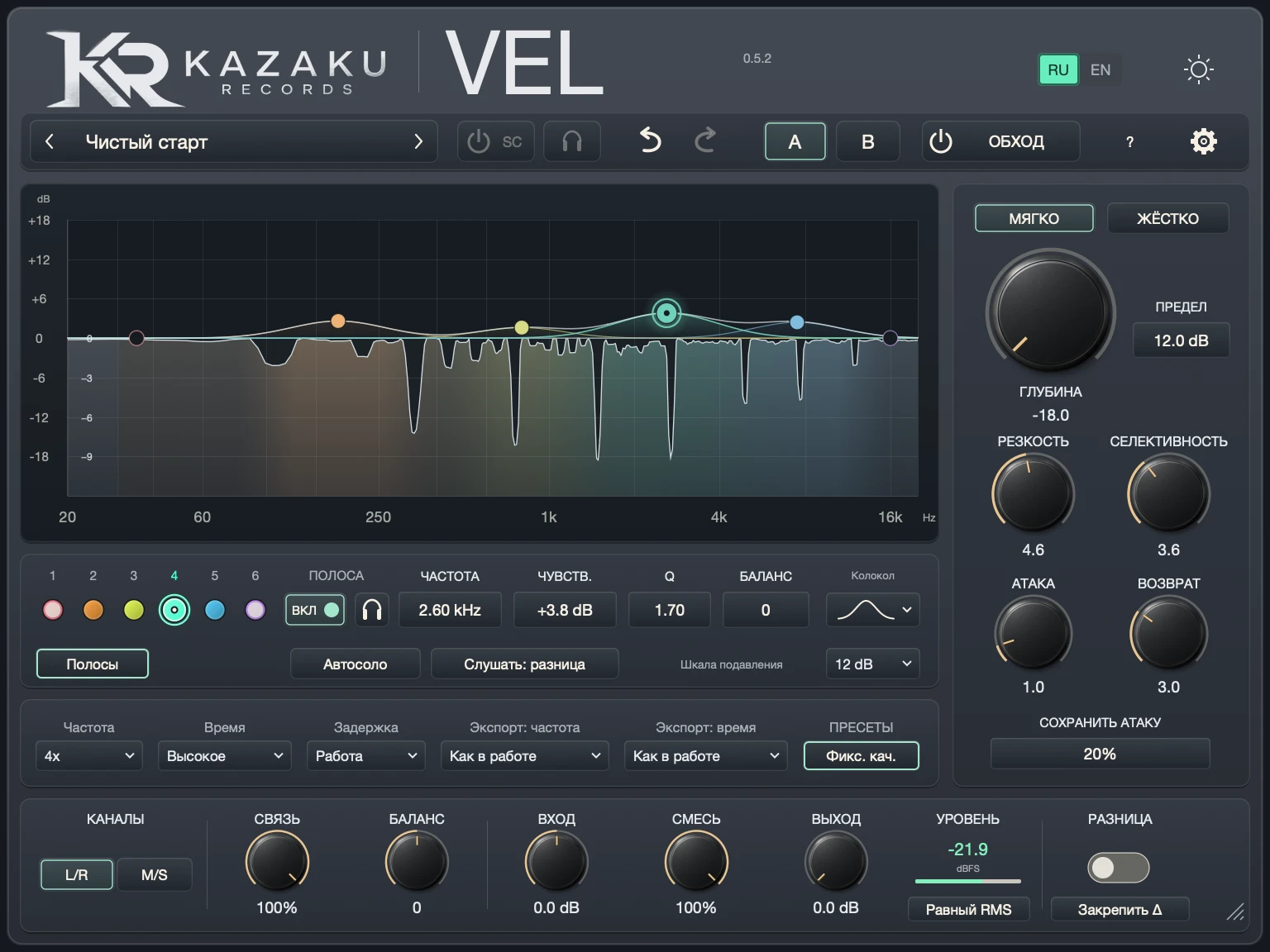Click the ГЛУБИНА depth knob
Image resolution: width=1270 pixels, height=952 pixels.
1051,312
